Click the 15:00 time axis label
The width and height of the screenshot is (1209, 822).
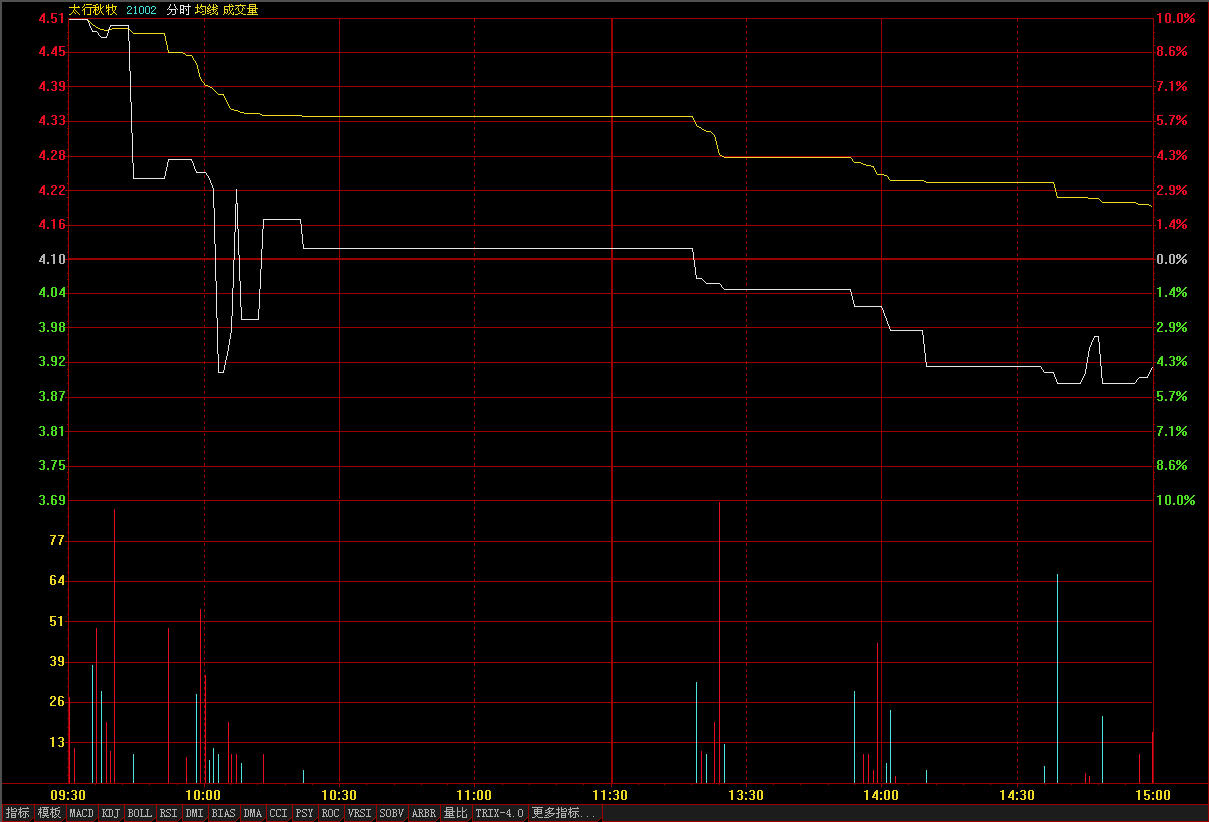point(1152,795)
